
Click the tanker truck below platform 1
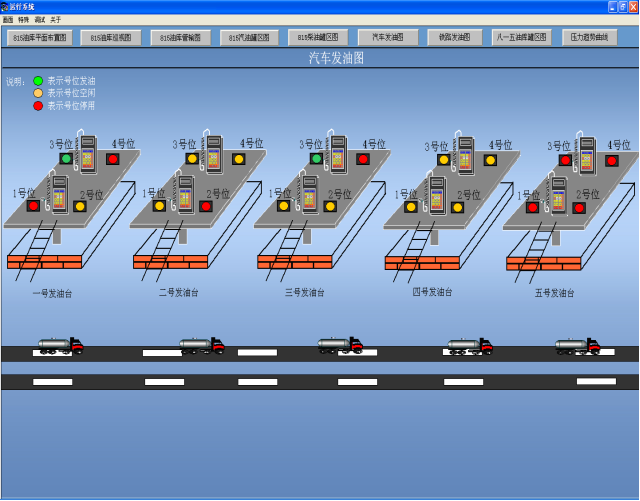click(60, 345)
